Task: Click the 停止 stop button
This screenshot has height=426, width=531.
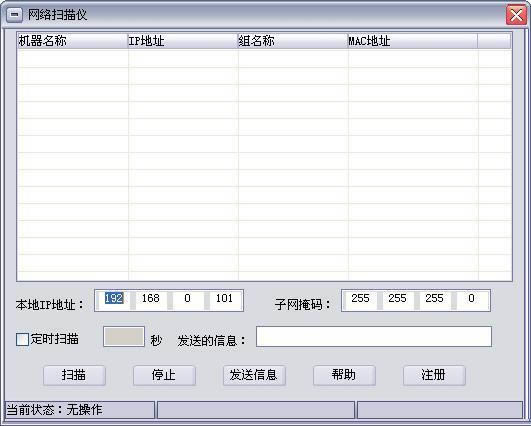Action: (x=164, y=375)
